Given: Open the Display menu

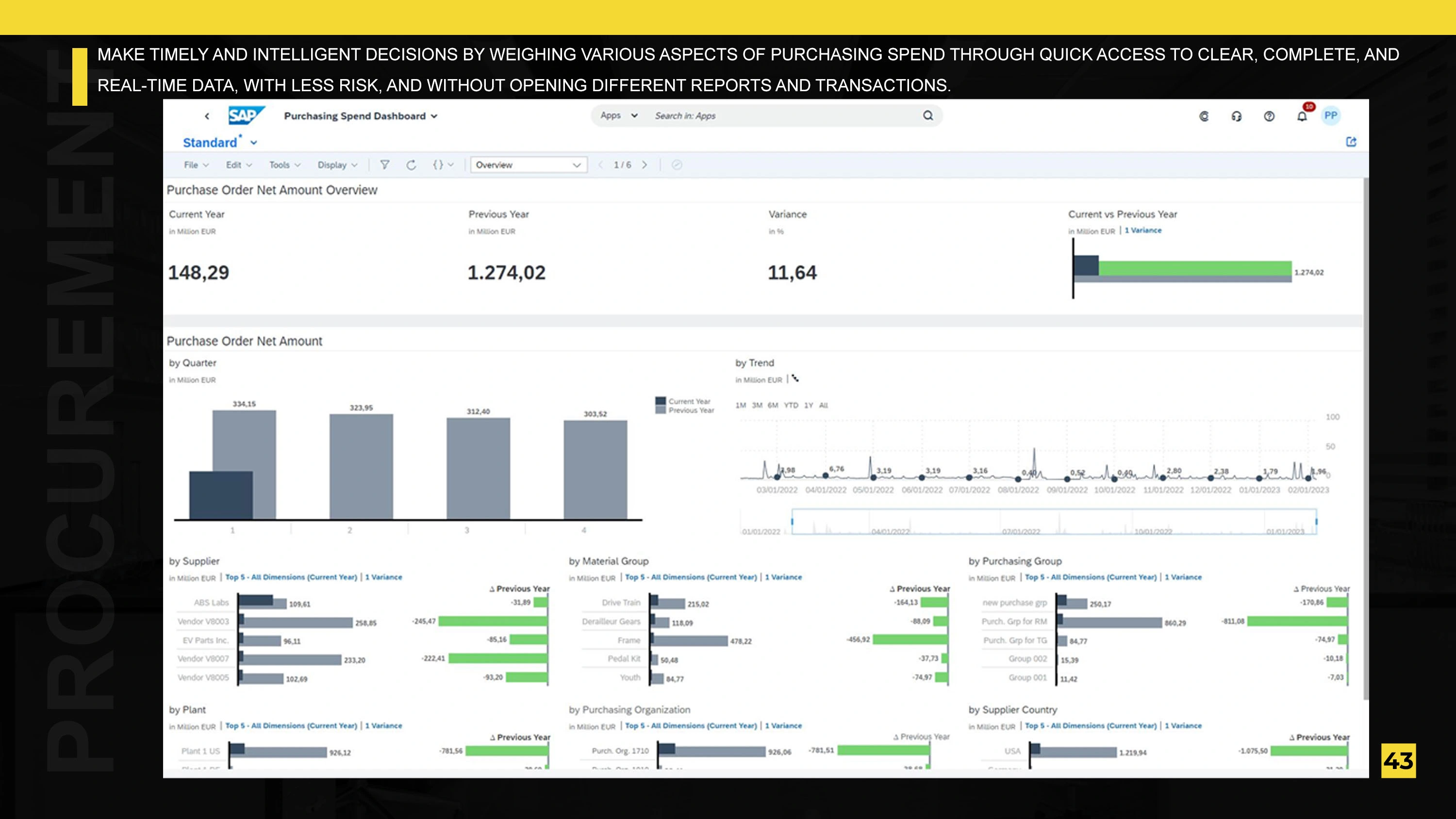Looking at the screenshot, I should (x=337, y=164).
